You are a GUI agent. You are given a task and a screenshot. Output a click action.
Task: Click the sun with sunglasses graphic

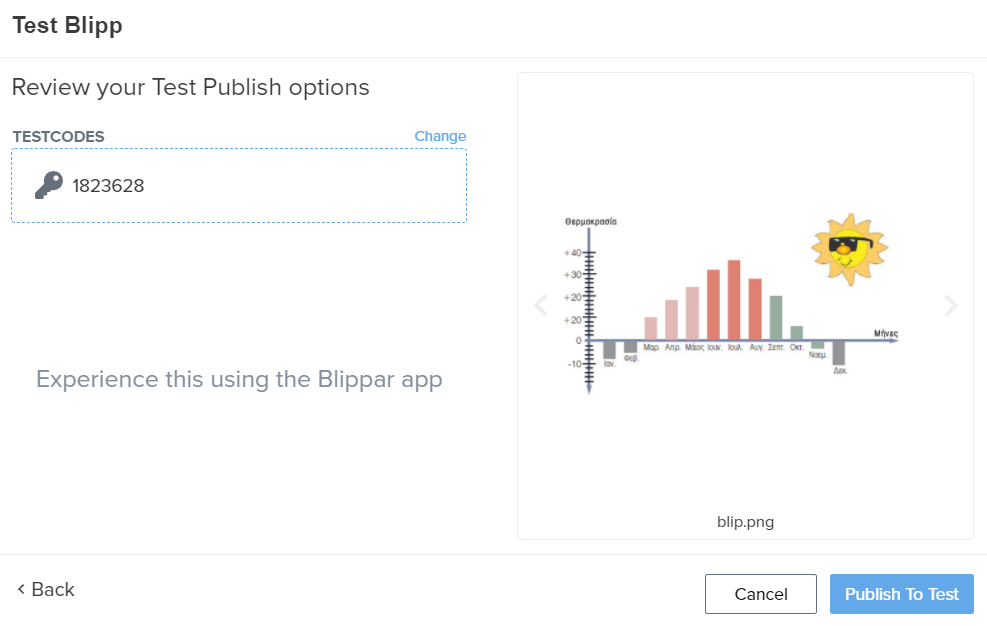848,247
